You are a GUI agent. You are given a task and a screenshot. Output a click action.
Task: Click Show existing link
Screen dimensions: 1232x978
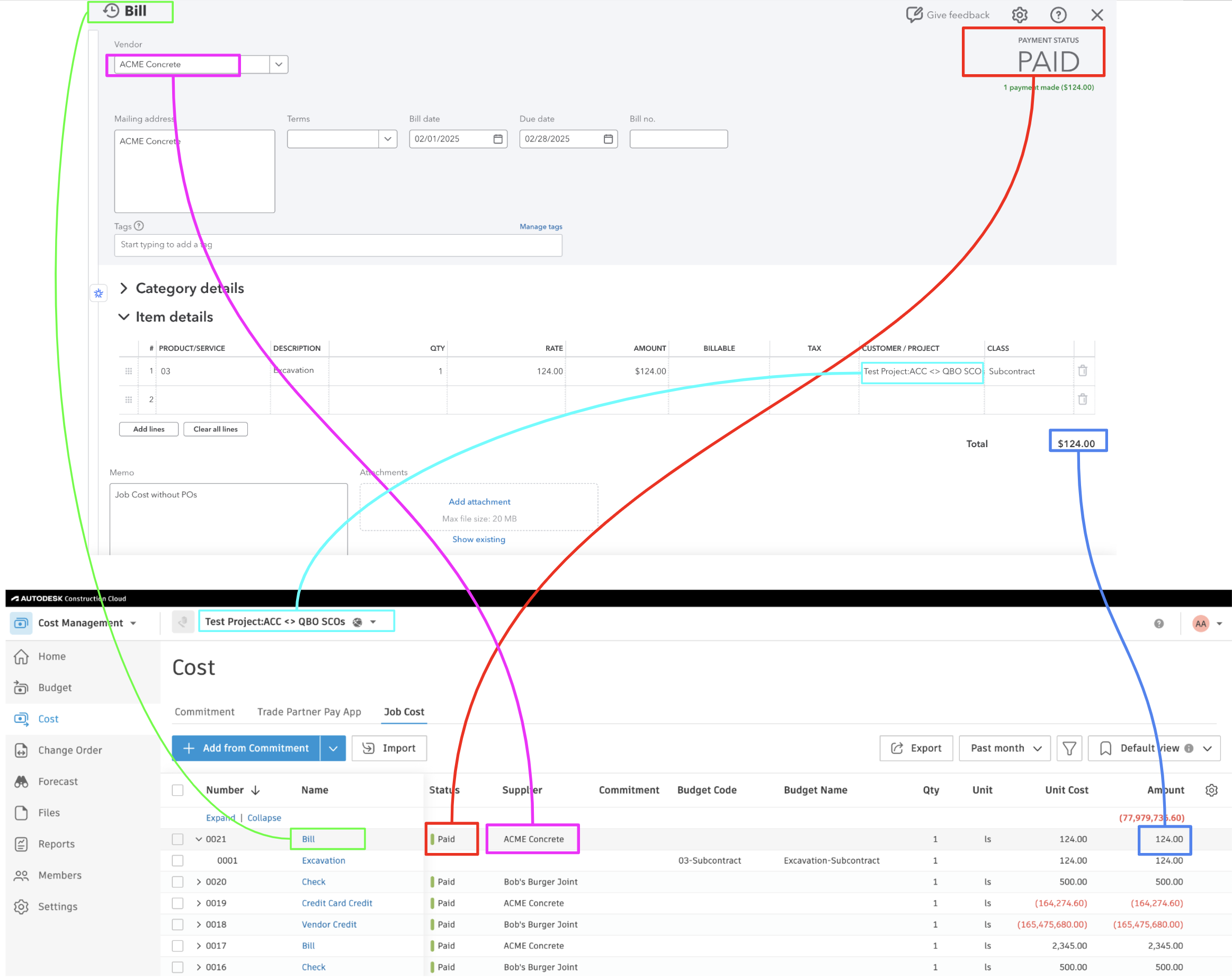(x=479, y=539)
